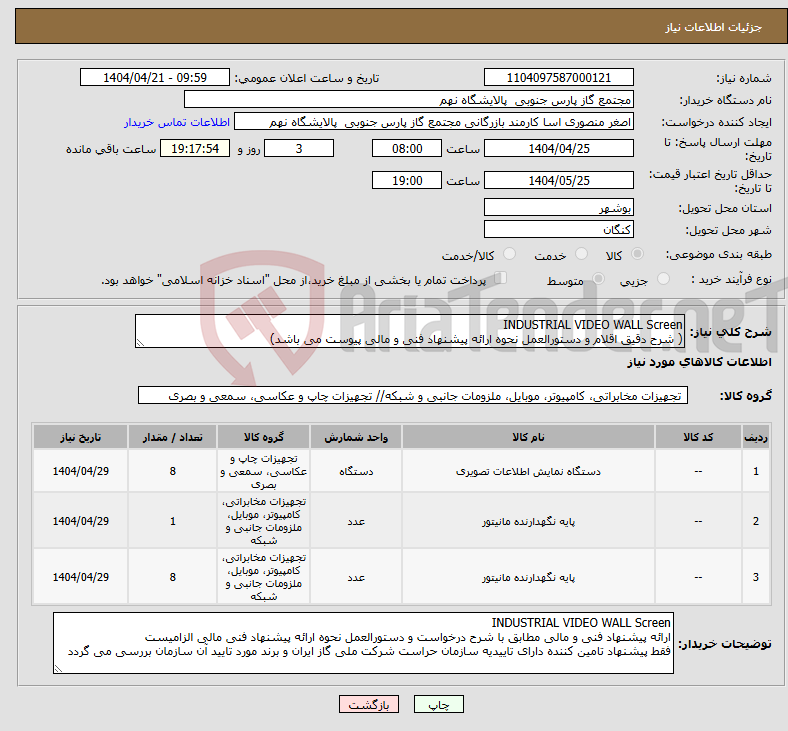Click the buyer notes text area
Viewport: 788px width, 731px height.
[x=363, y=643]
